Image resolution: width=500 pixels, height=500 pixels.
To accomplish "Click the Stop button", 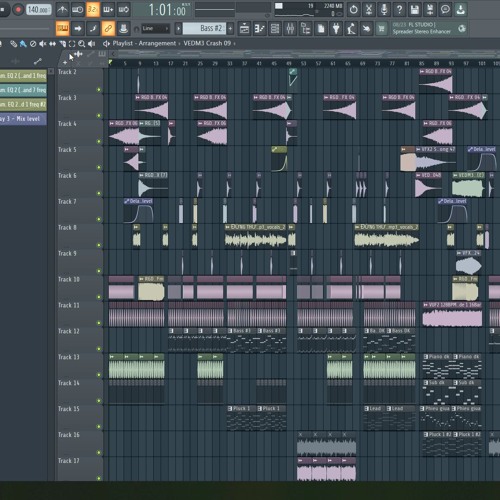I will [x=3, y=10].
